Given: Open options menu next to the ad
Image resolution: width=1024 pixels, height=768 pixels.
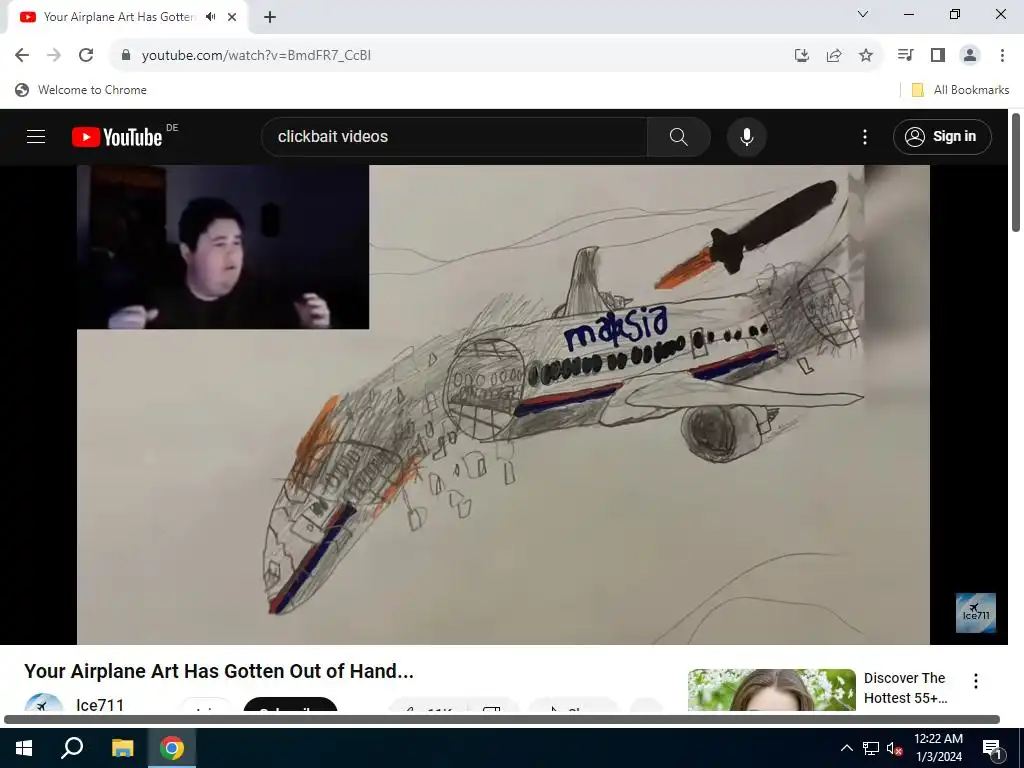Looking at the screenshot, I should 976,681.
